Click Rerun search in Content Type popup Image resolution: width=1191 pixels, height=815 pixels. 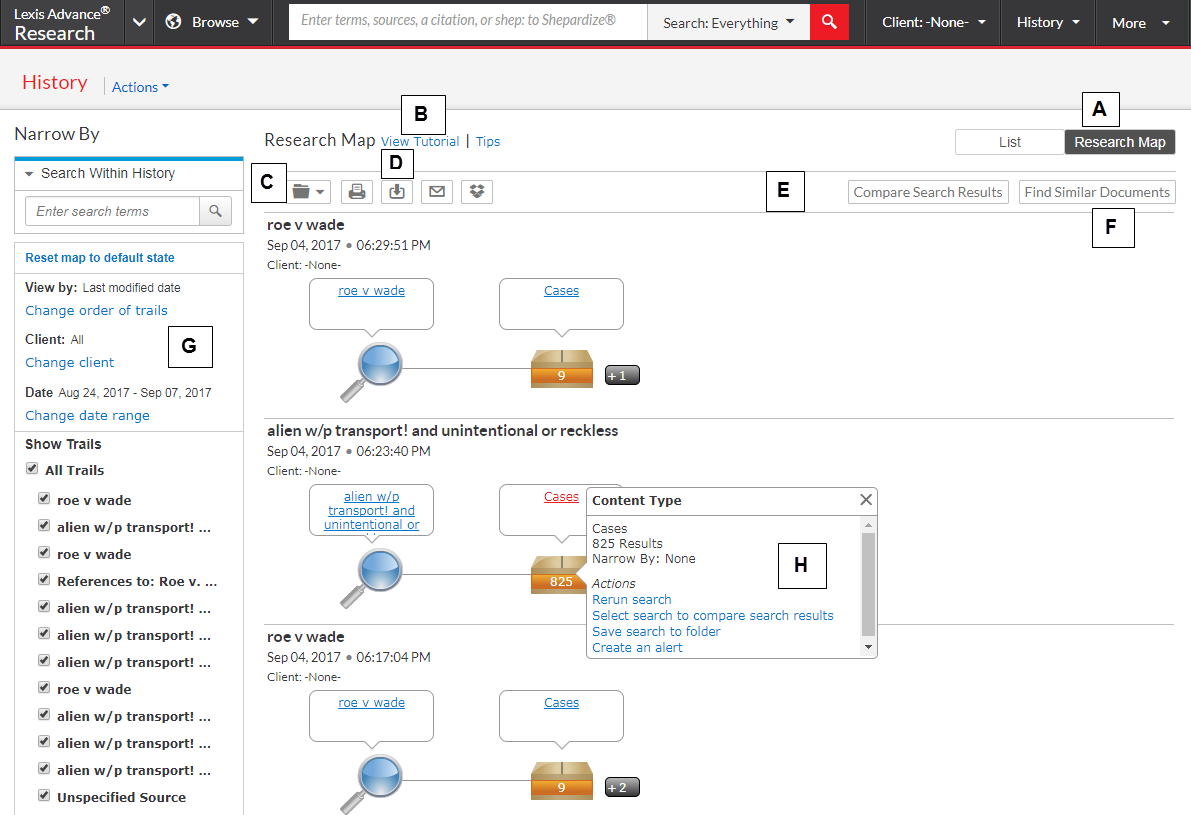pyautogui.click(x=632, y=599)
